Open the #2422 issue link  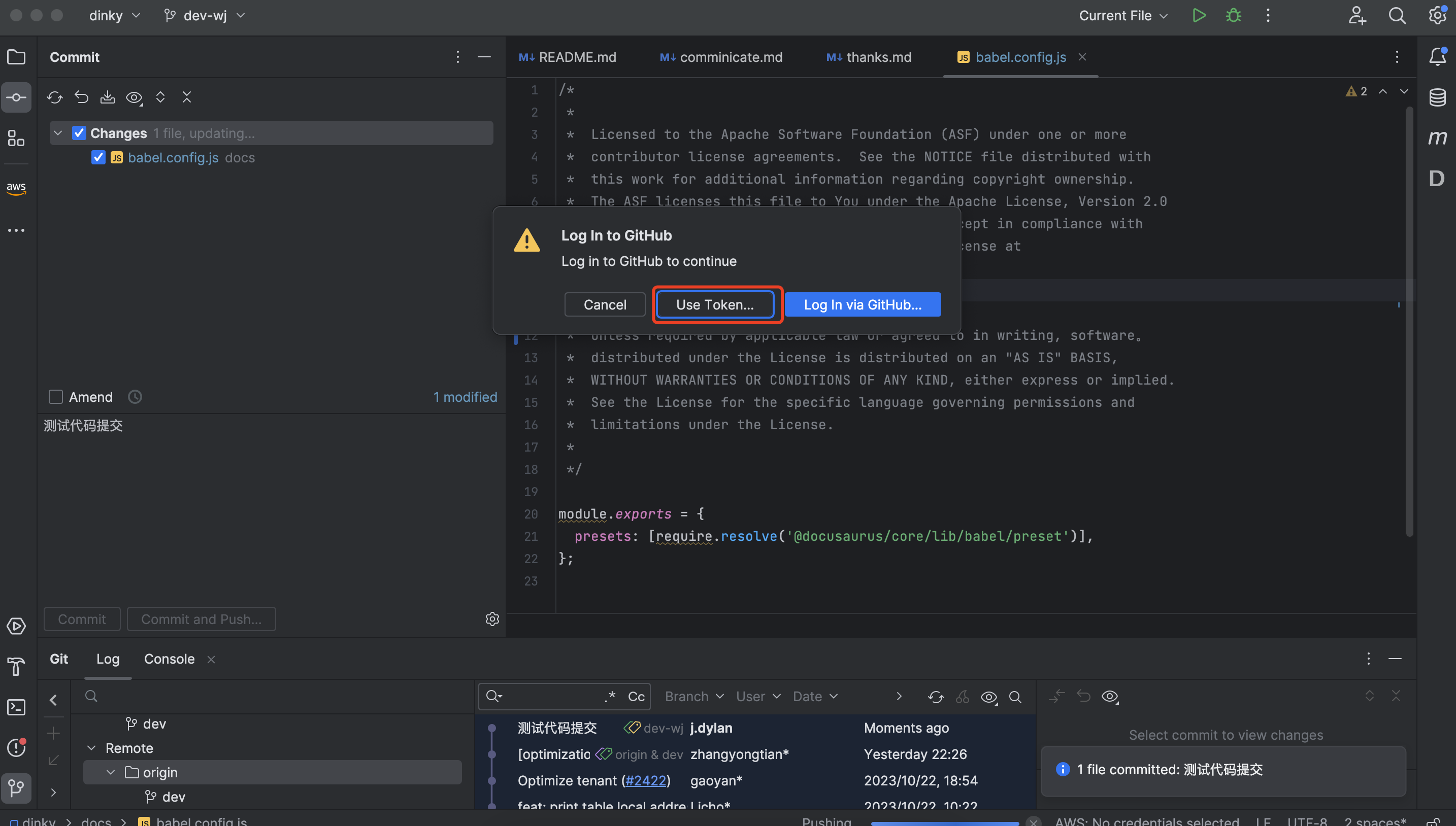coord(645,781)
